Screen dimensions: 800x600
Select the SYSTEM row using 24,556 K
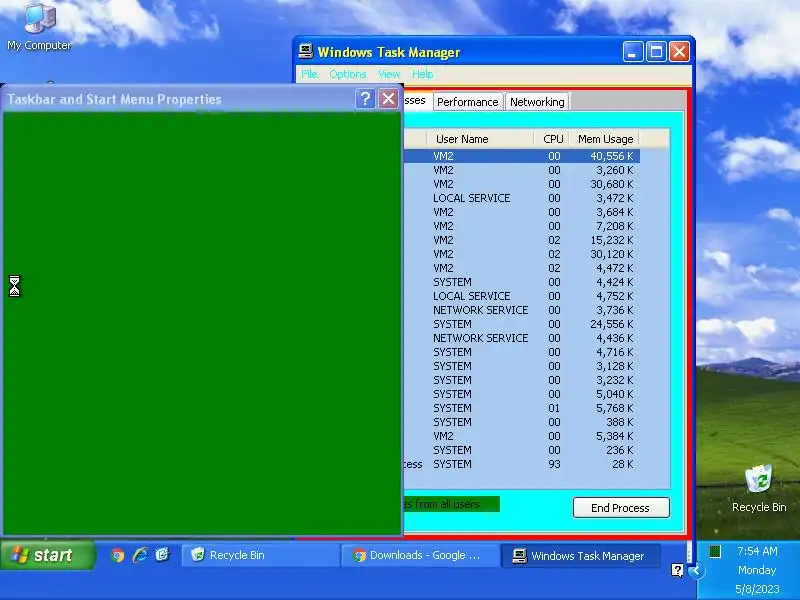[x=521, y=324]
